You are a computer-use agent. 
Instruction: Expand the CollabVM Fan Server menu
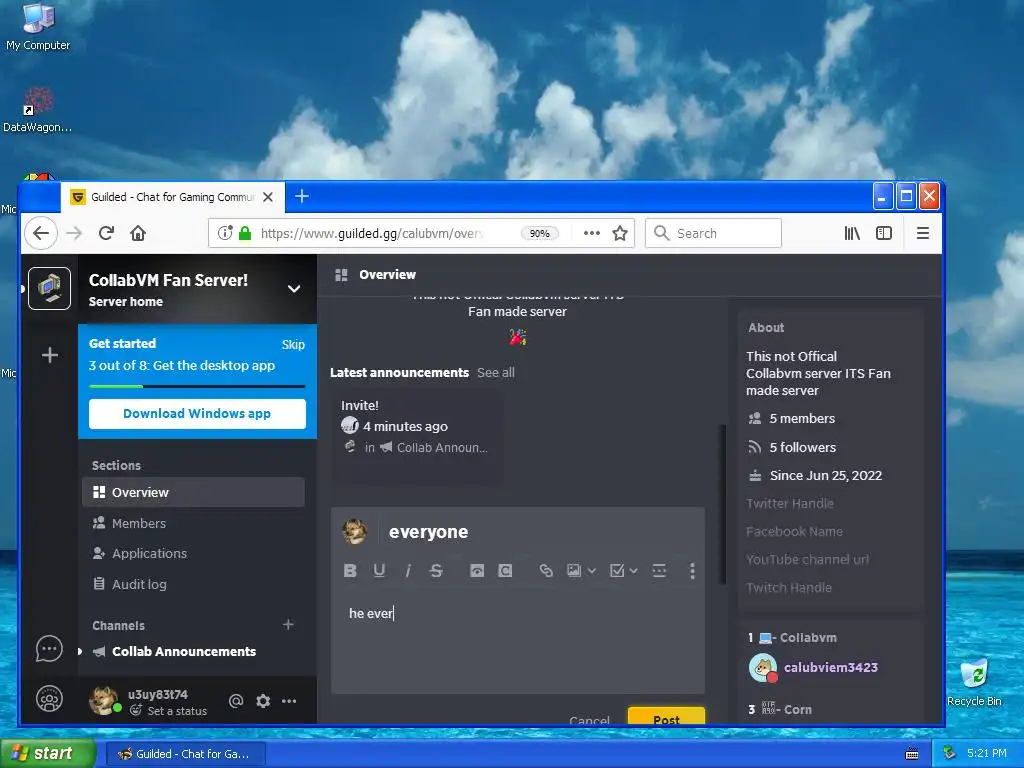coord(294,289)
